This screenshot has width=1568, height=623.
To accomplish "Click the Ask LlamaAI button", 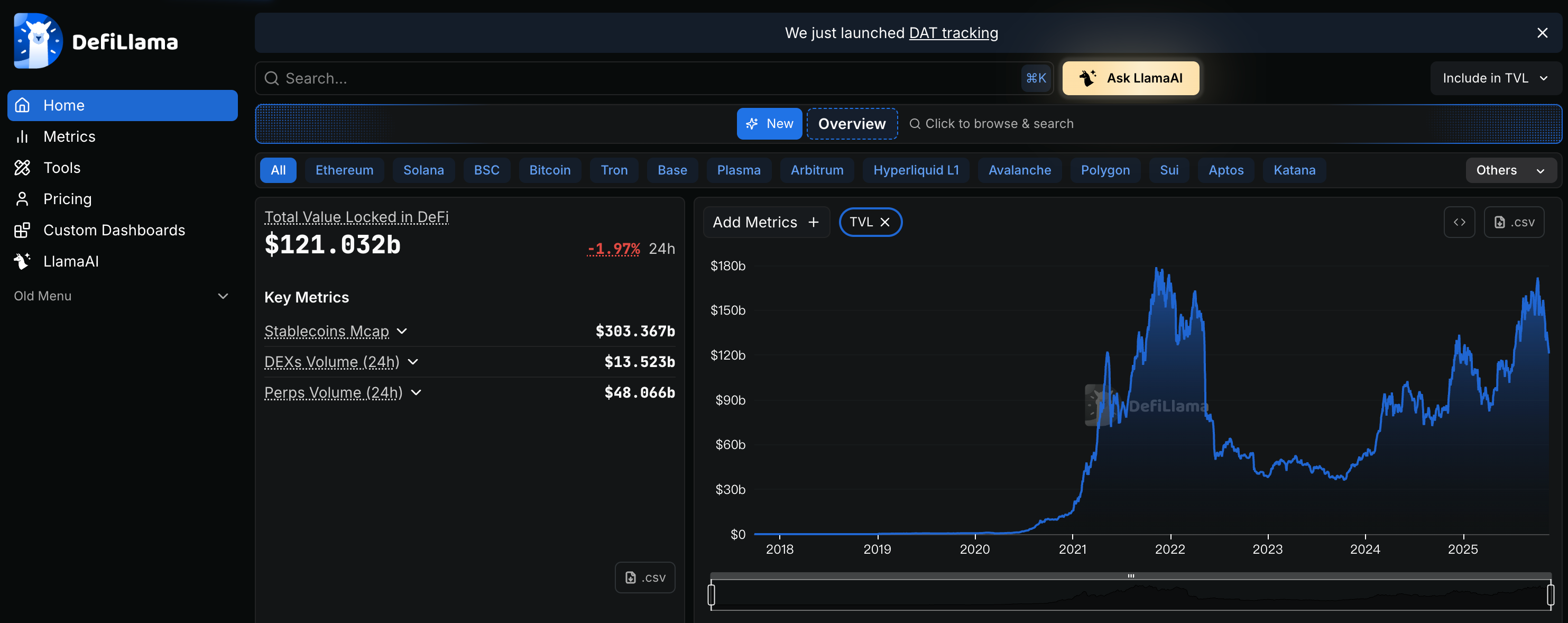I will point(1130,78).
